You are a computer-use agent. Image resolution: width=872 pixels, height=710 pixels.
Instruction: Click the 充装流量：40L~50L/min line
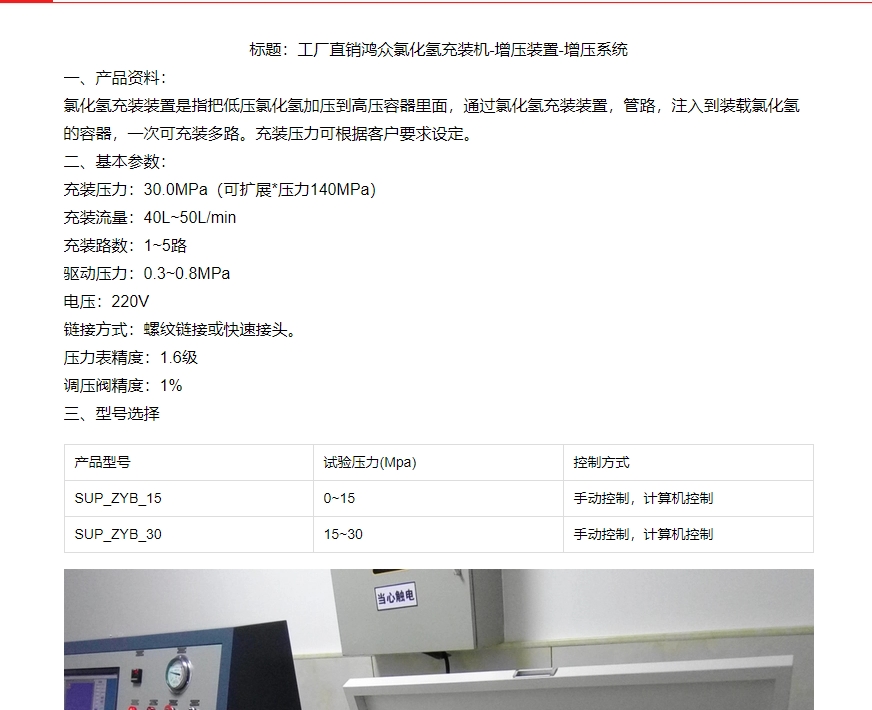click(150, 217)
